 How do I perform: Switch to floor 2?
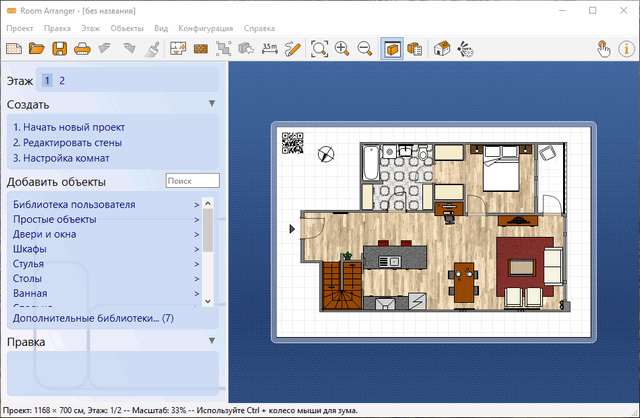coord(62,80)
